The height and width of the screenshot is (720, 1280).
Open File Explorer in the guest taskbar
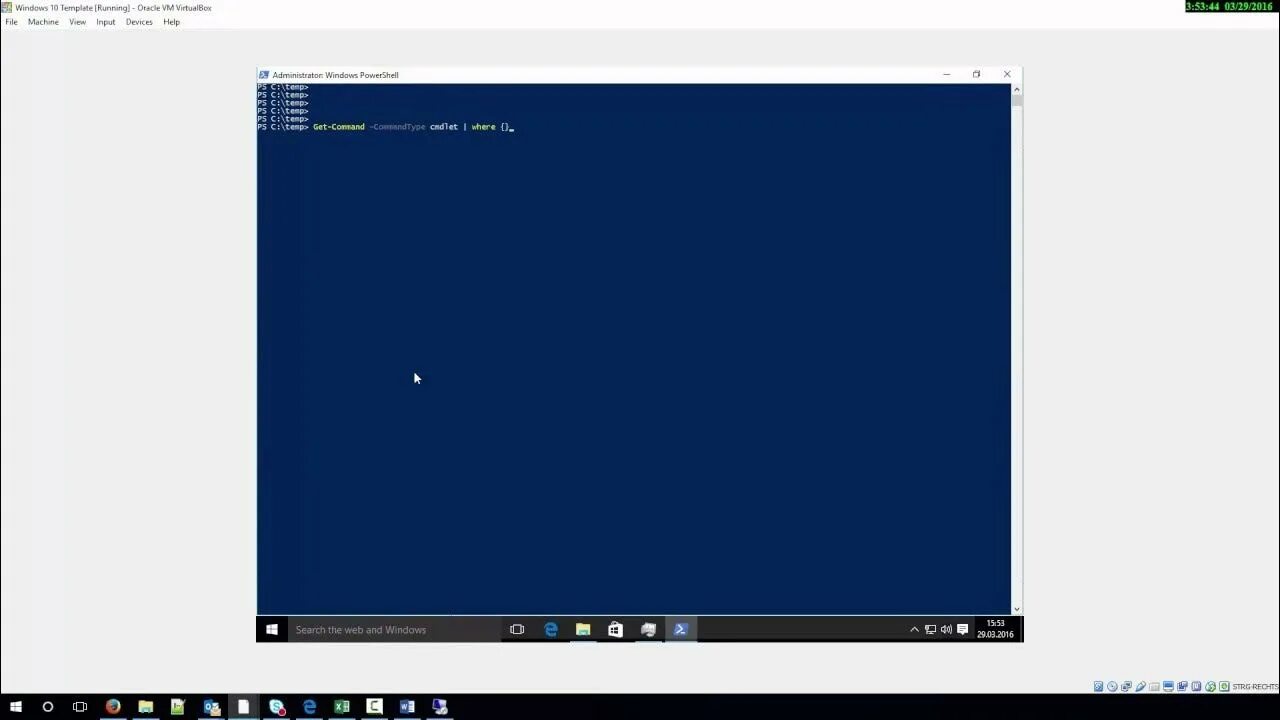(583, 629)
